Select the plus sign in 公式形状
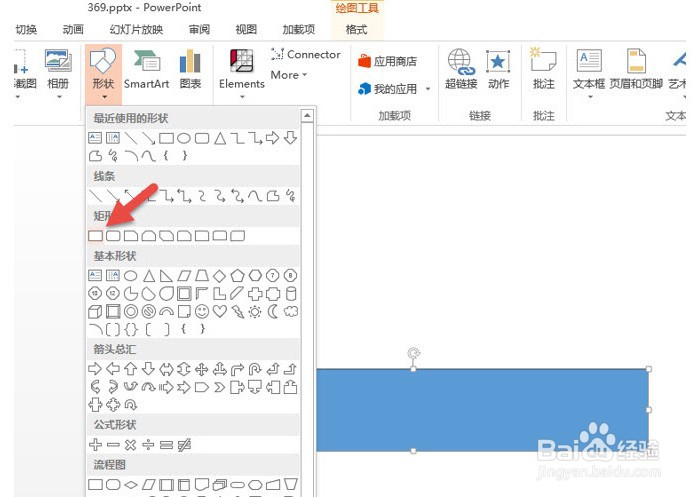700x497 pixels. tap(95, 444)
